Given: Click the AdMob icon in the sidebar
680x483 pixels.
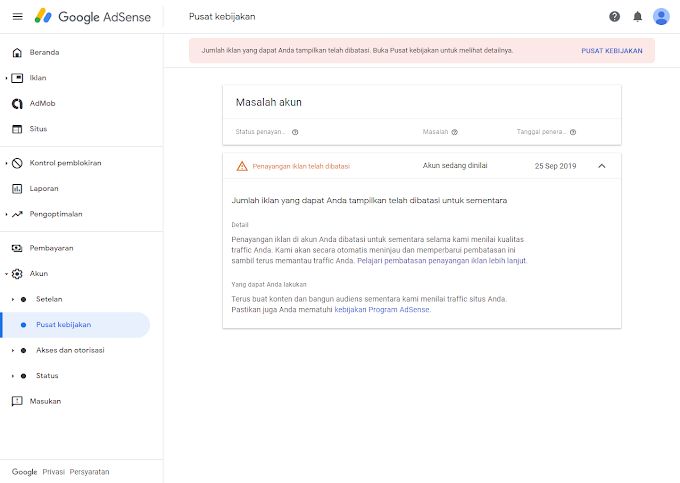Looking at the screenshot, I should (17, 104).
